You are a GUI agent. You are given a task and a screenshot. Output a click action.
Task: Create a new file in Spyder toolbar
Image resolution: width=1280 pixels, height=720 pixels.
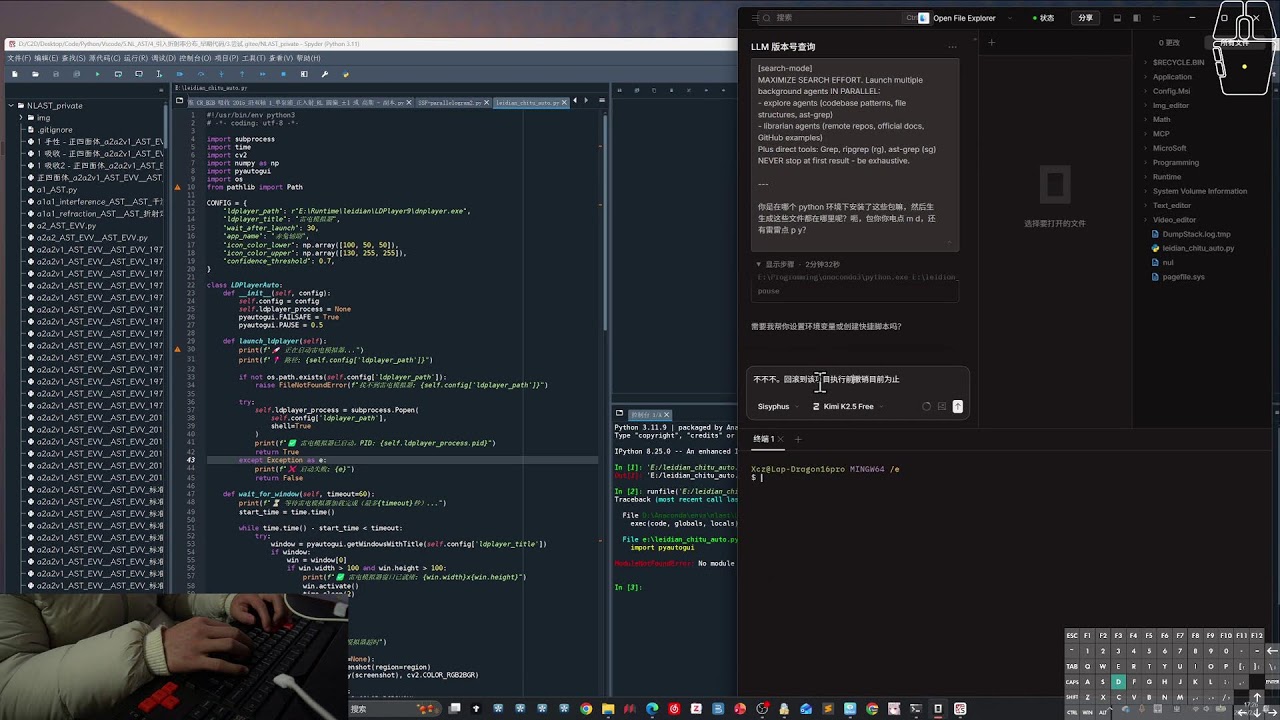coord(14,74)
